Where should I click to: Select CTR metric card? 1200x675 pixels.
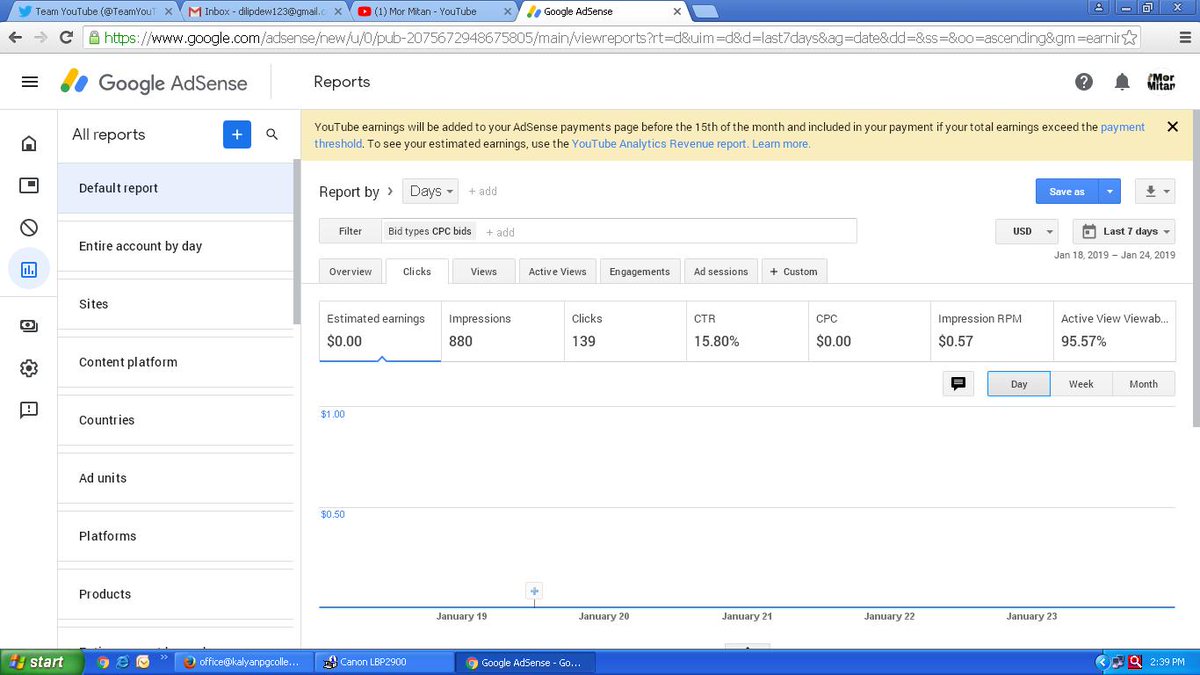tap(747, 331)
